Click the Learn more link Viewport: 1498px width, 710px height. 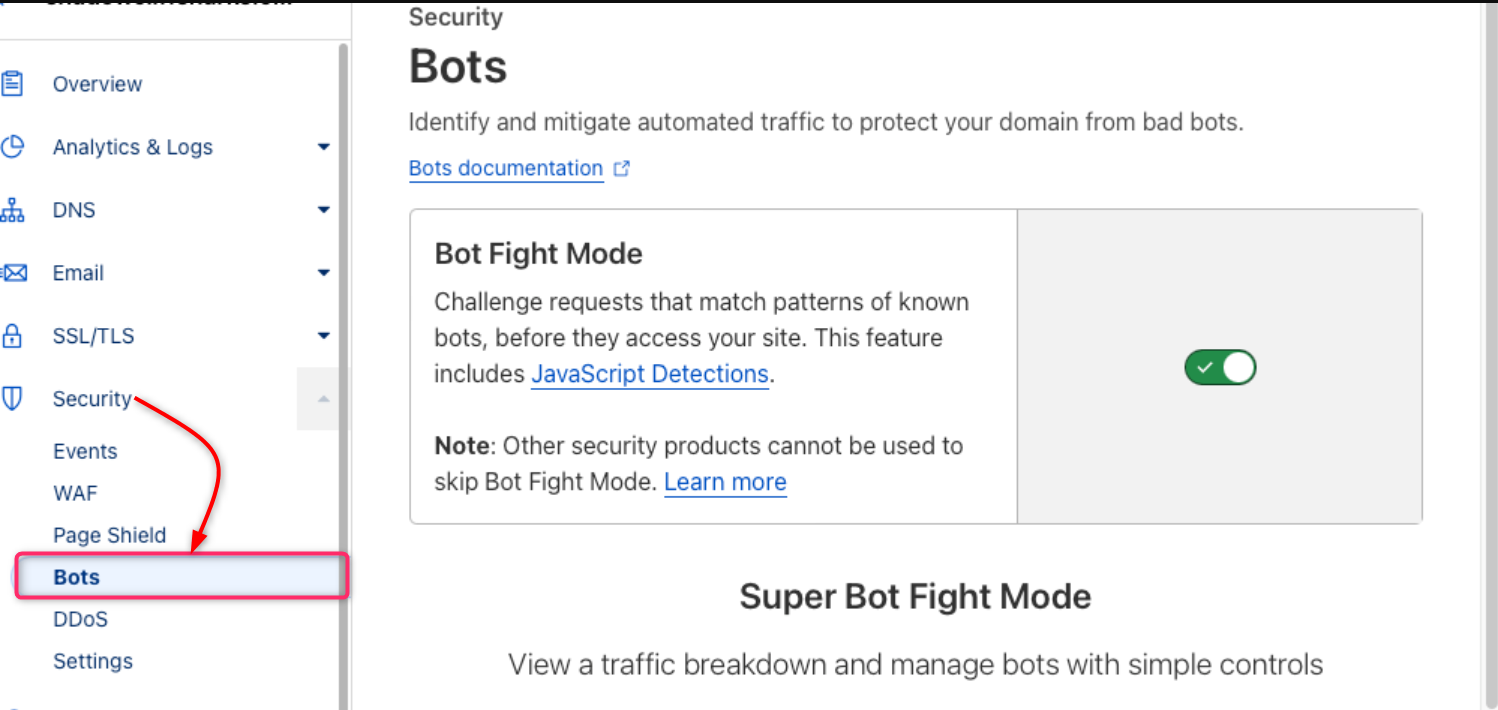[x=725, y=482]
